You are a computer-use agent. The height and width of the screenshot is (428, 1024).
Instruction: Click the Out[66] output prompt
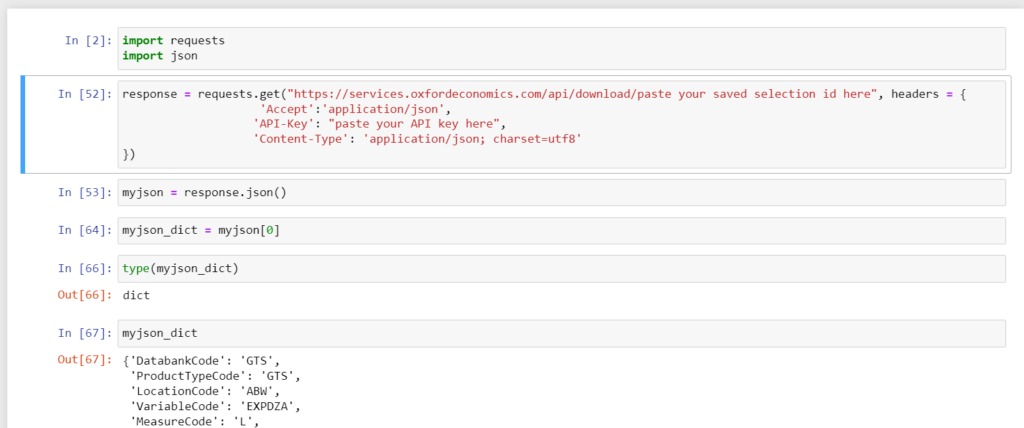point(84,296)
